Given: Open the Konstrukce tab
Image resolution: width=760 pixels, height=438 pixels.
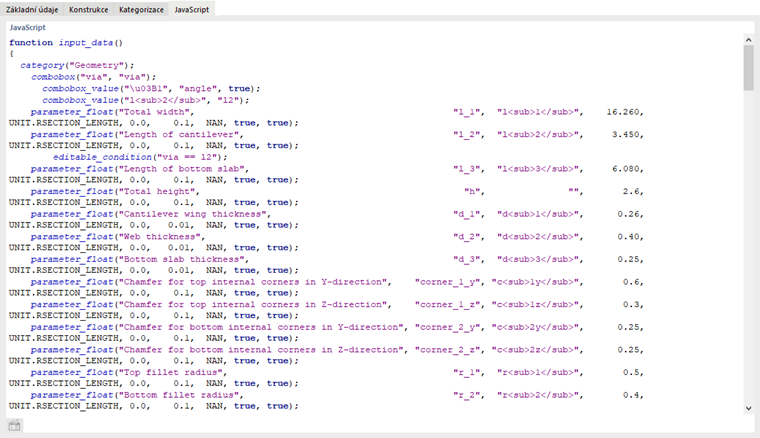Looking at the screenshot, I should point(88,9).
